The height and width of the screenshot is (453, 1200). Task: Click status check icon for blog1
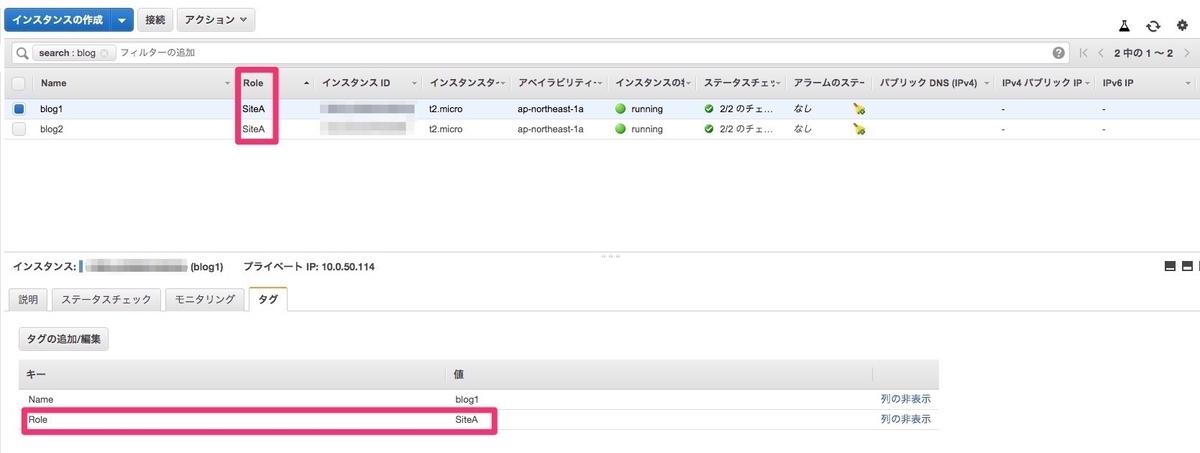tap(710, 108)
